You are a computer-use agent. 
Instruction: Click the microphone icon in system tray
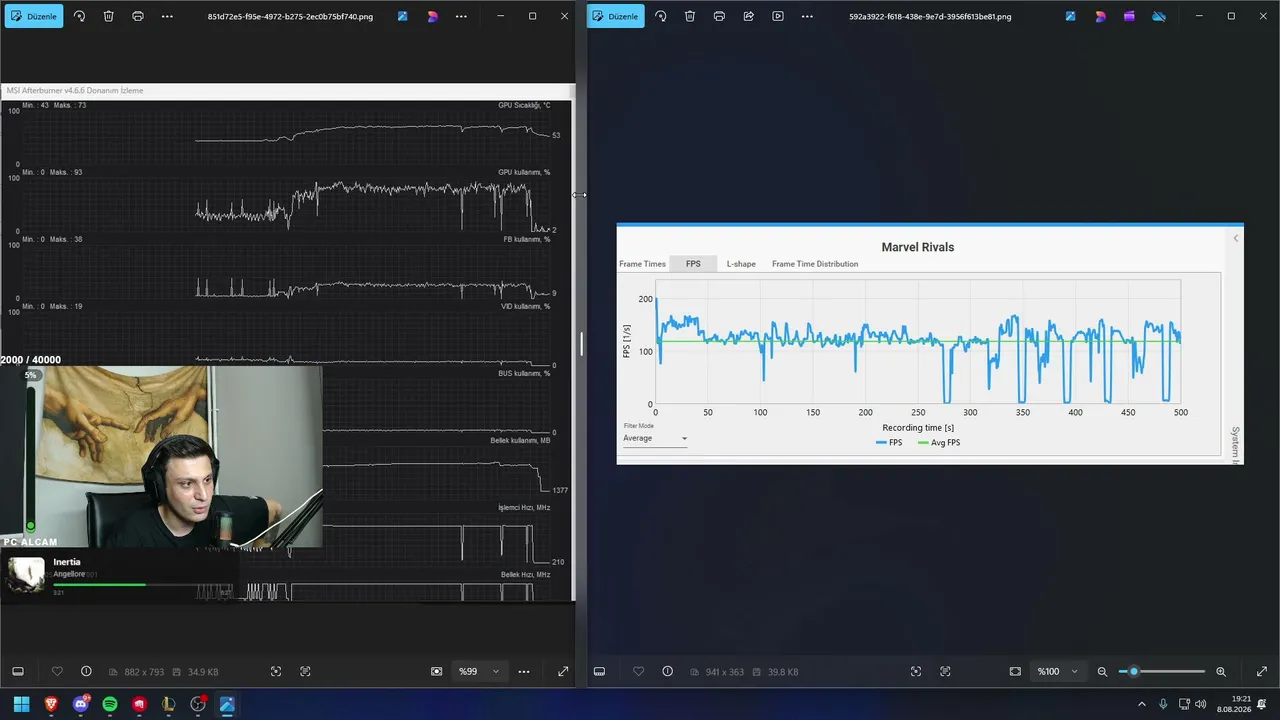tap(1163, 704)
